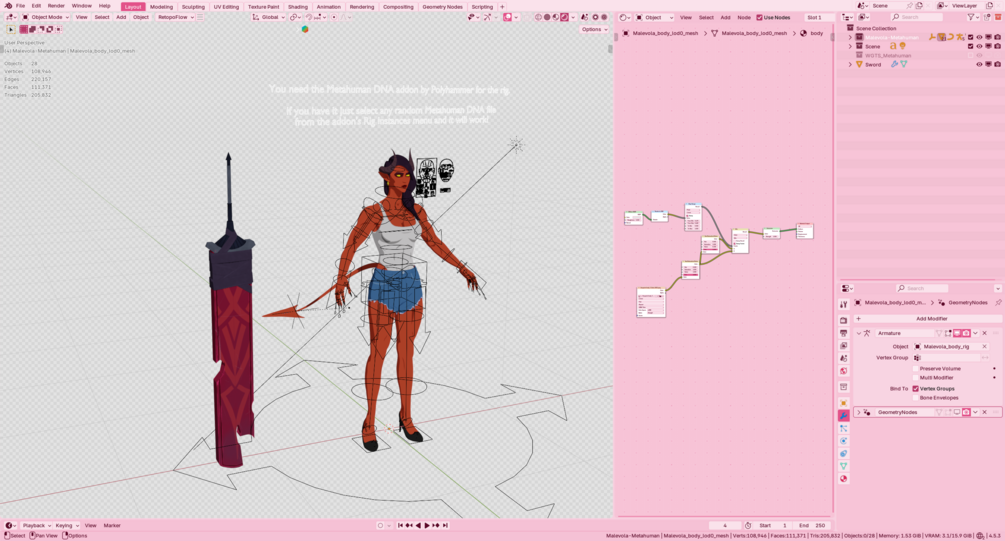The image size is (1005, 541).
Task: Toggle GeometryNodes viewport display button
Action: 957,412
